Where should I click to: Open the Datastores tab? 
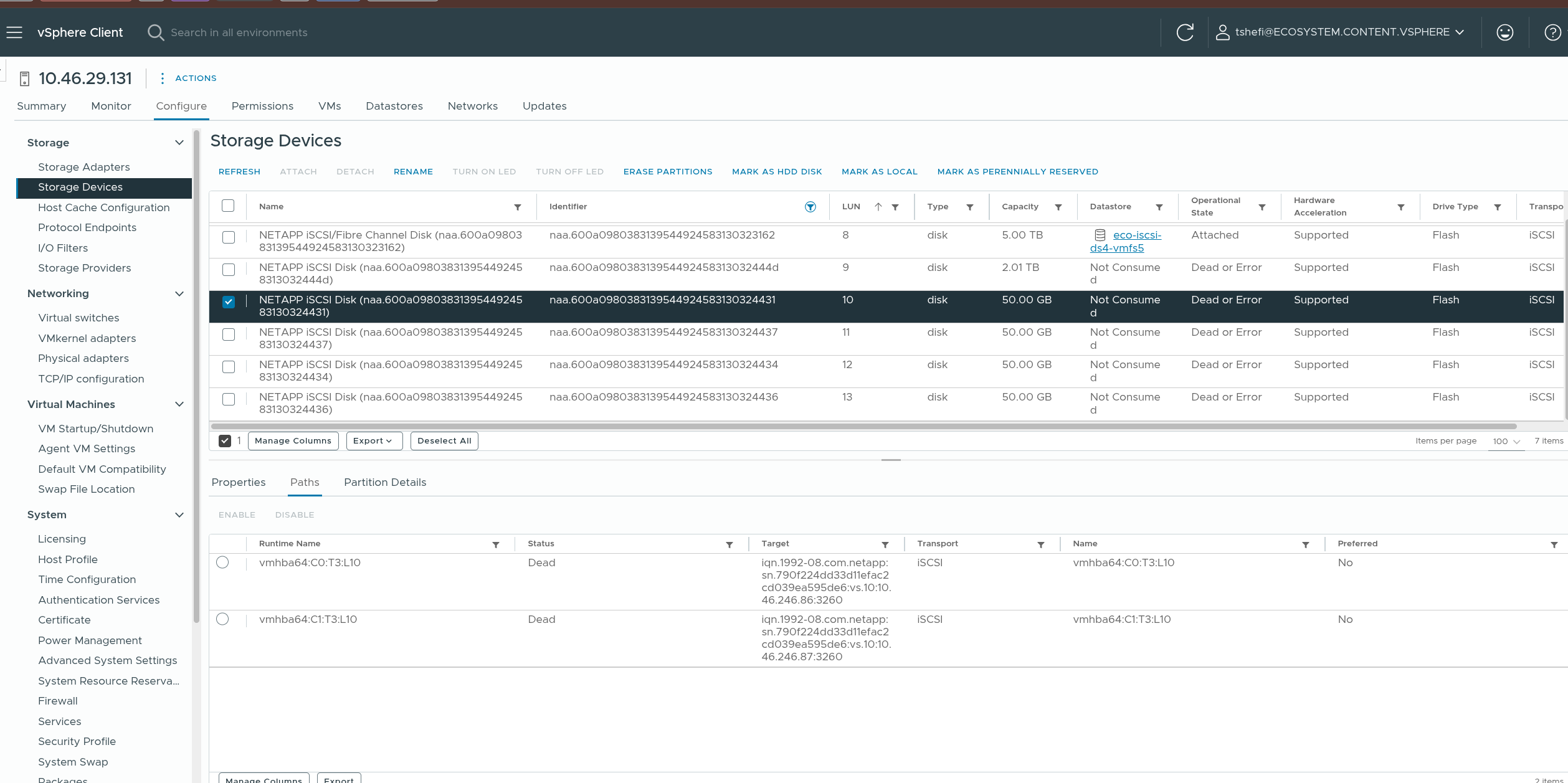click(x=394, y=106)
